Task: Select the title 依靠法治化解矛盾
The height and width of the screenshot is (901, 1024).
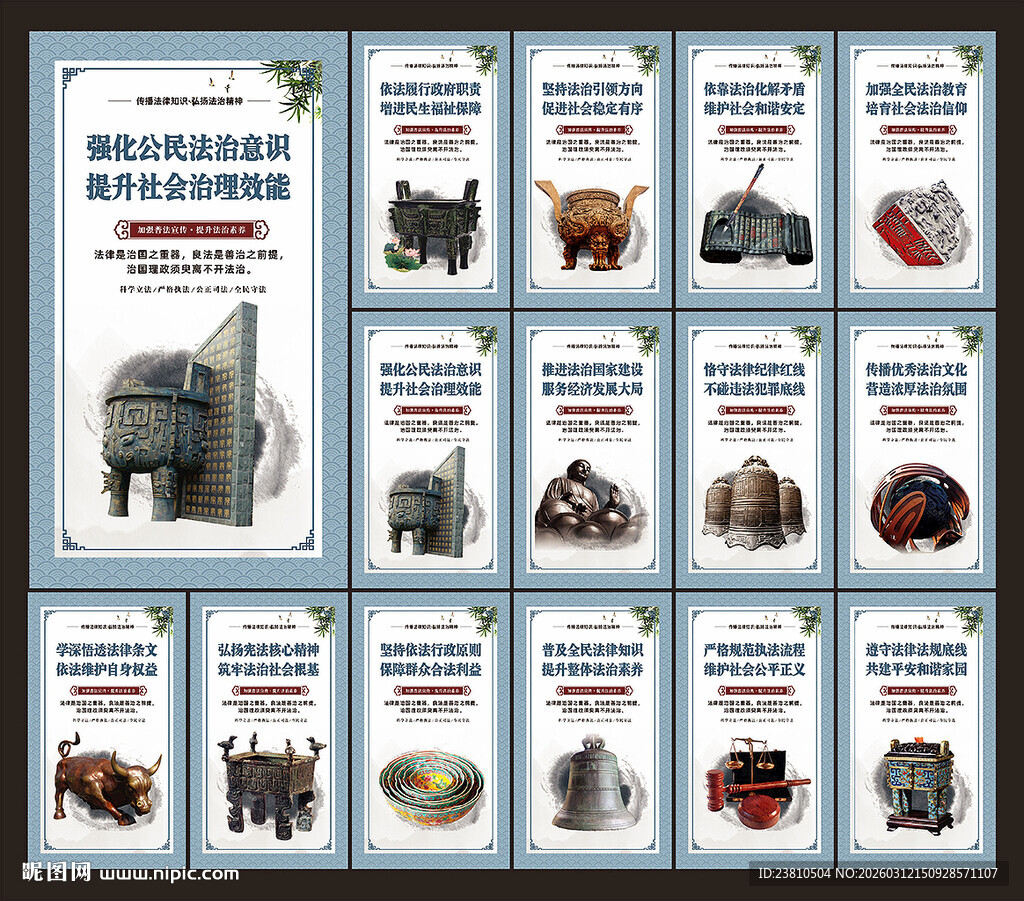Action: tap(755, 89)
